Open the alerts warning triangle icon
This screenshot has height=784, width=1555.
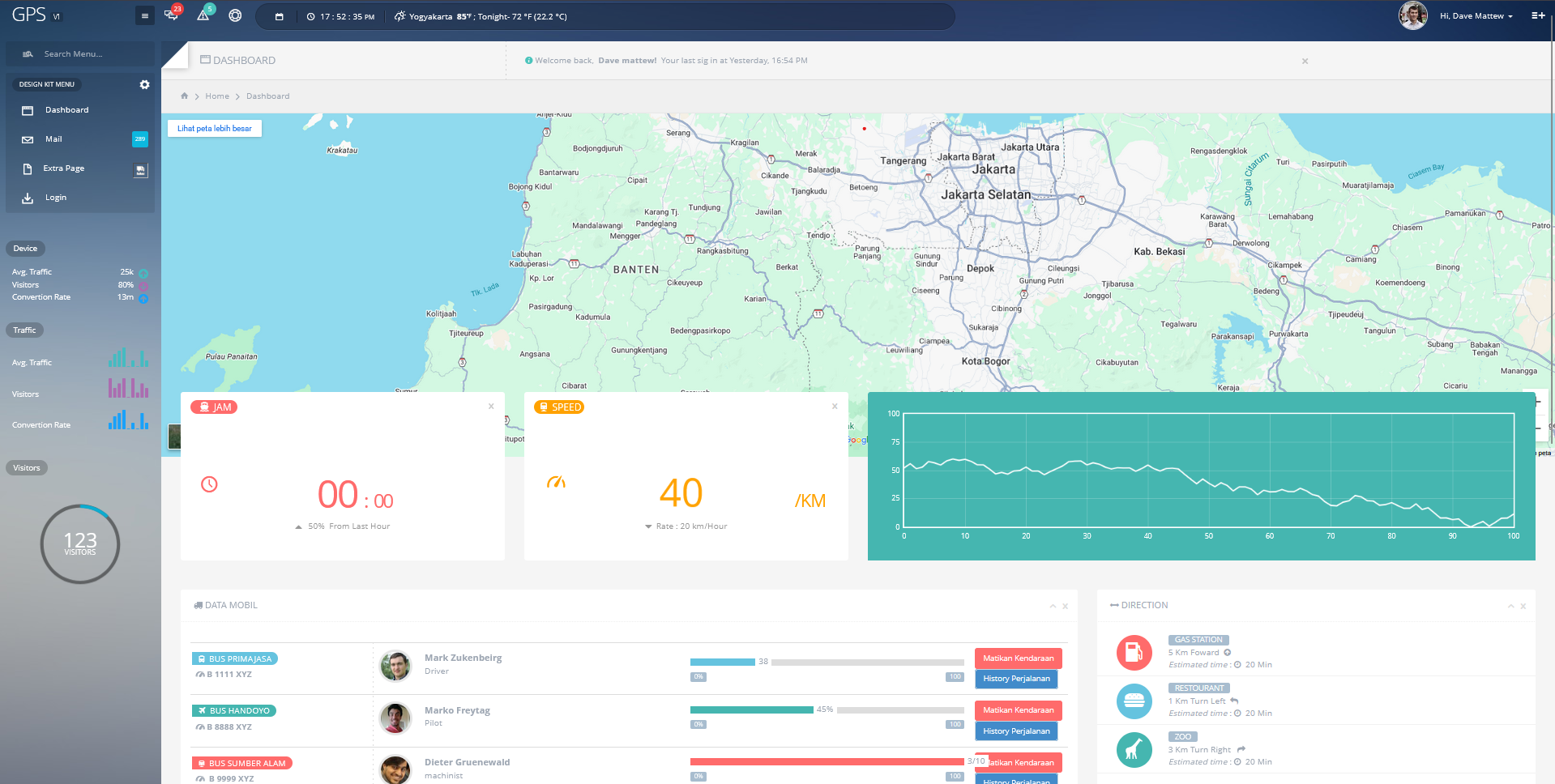coord(203,15)
